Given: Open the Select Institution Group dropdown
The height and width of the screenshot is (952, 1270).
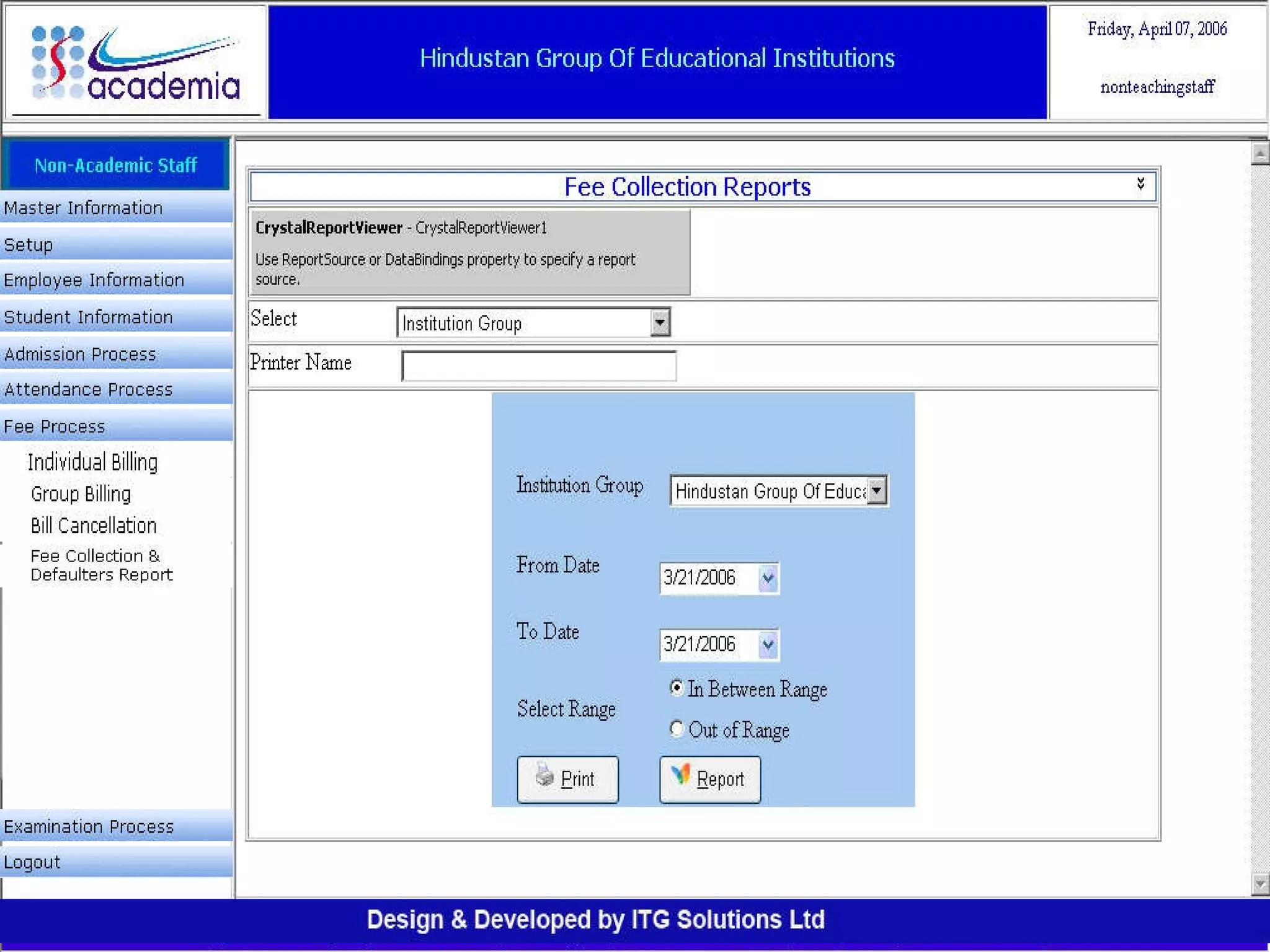Looking at the screenshot, I should [660, 323].
